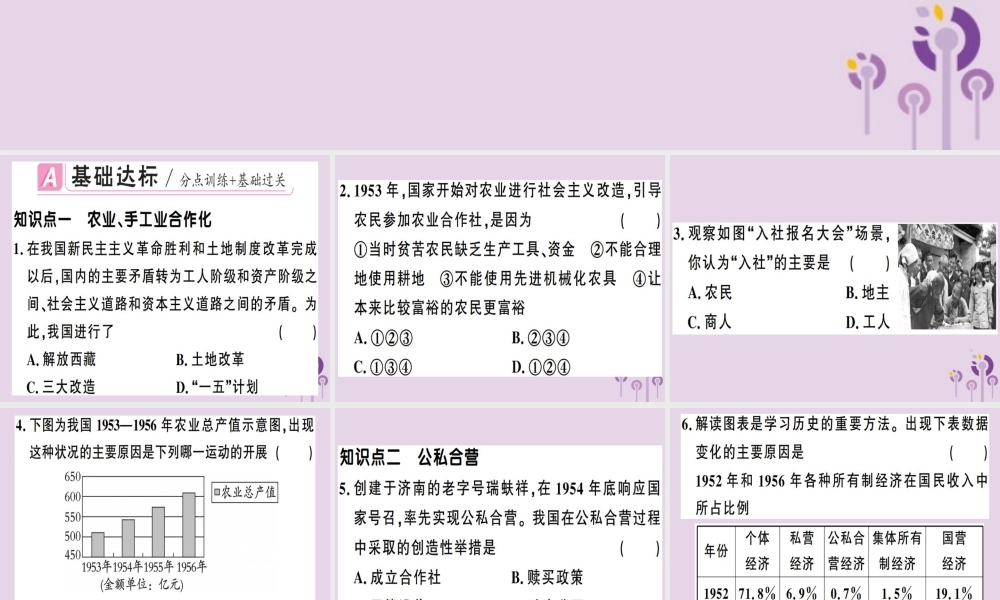Click the 1956年 bar in the chart
Viewport: 1000px width, 600px height.
tap(189, 525)
